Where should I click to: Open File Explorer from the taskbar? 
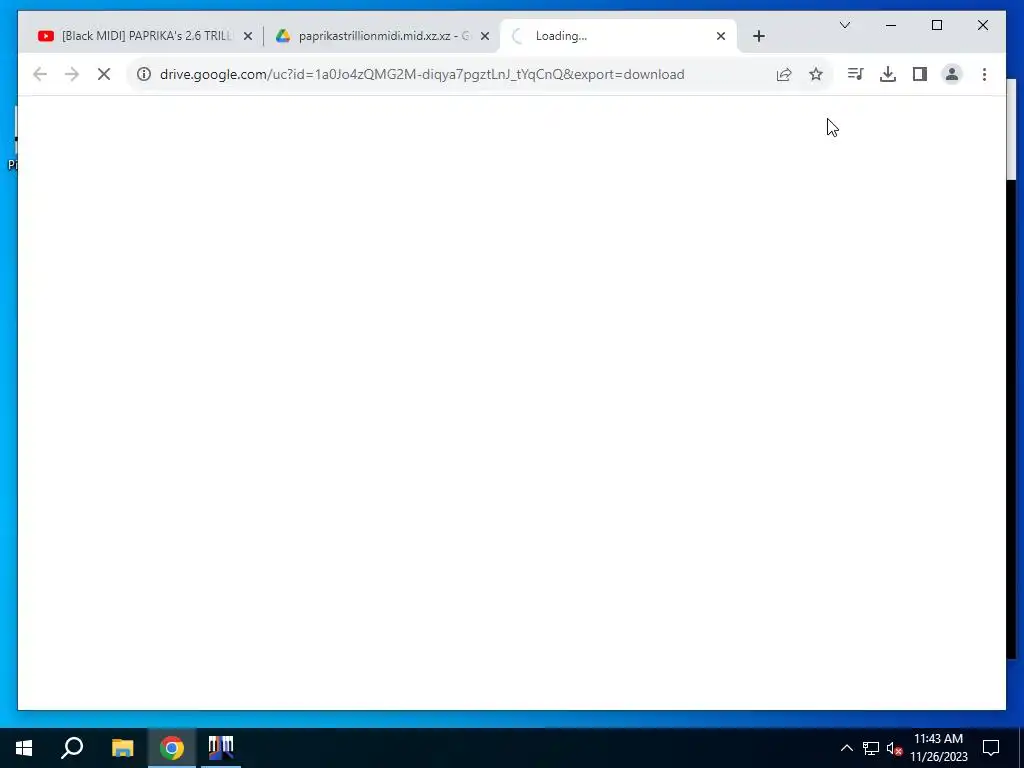[x=122, y=748]
